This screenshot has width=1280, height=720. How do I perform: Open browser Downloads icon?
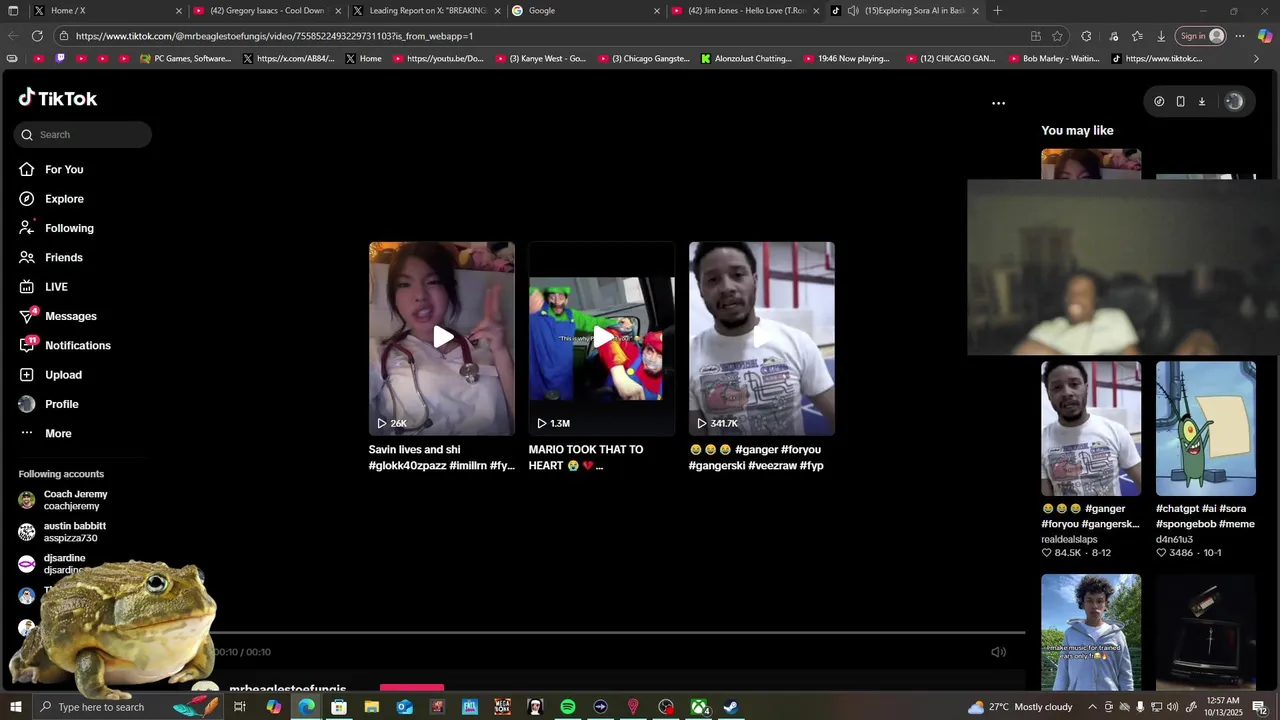pos(1161,36)
